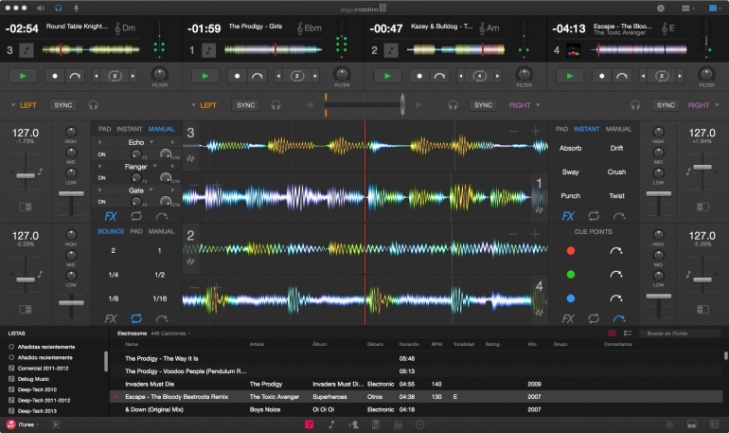Turn on the Gate effect ON switch
This screenshot has width=729, height=433.
click(x=102, y=202)
